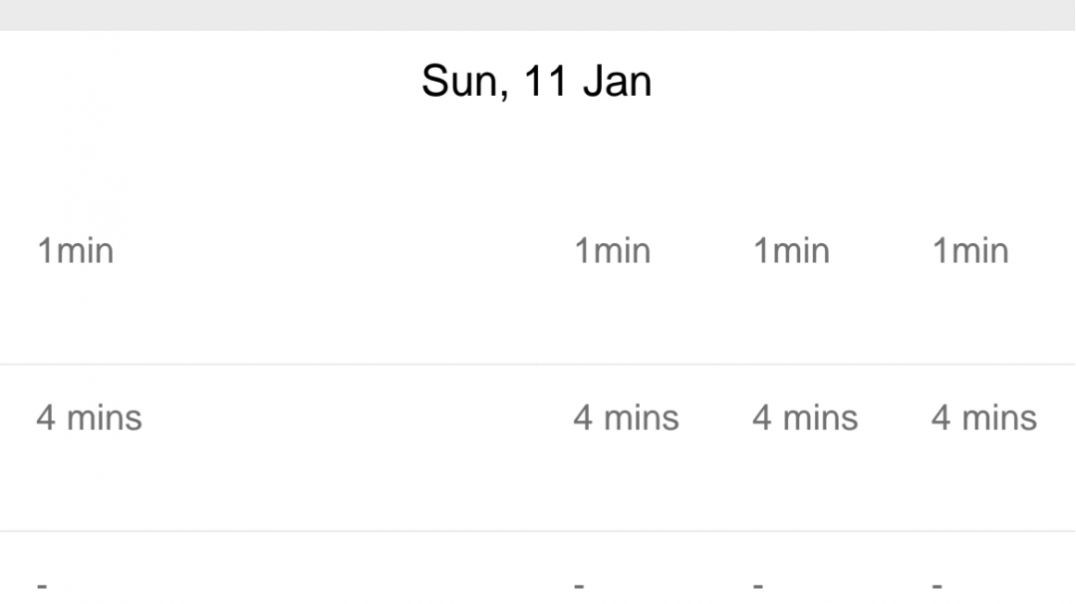Tap the third dash in the bottom row

coord(758,584)
